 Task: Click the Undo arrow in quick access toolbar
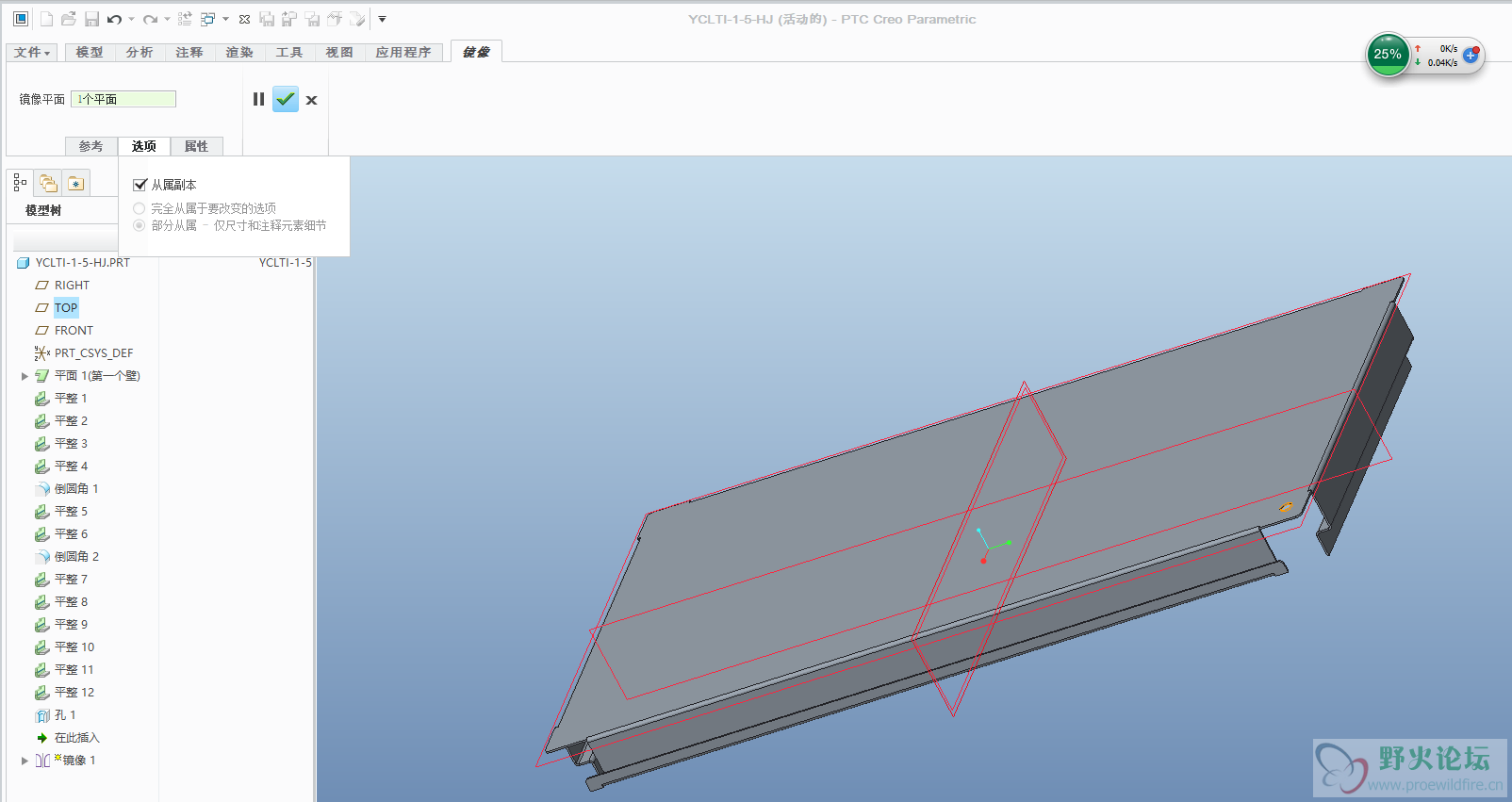(114, 19)
